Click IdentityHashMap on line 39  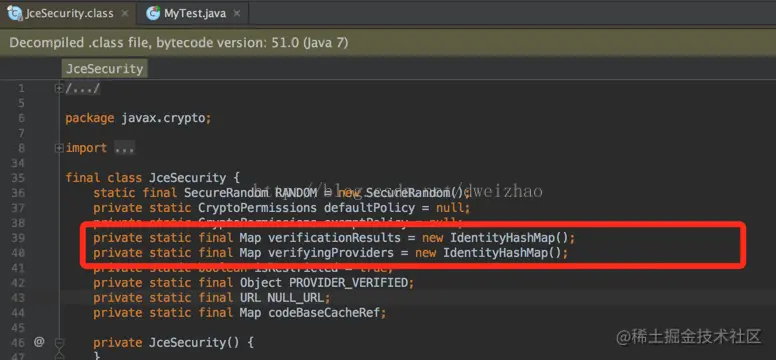coord(503,238)
